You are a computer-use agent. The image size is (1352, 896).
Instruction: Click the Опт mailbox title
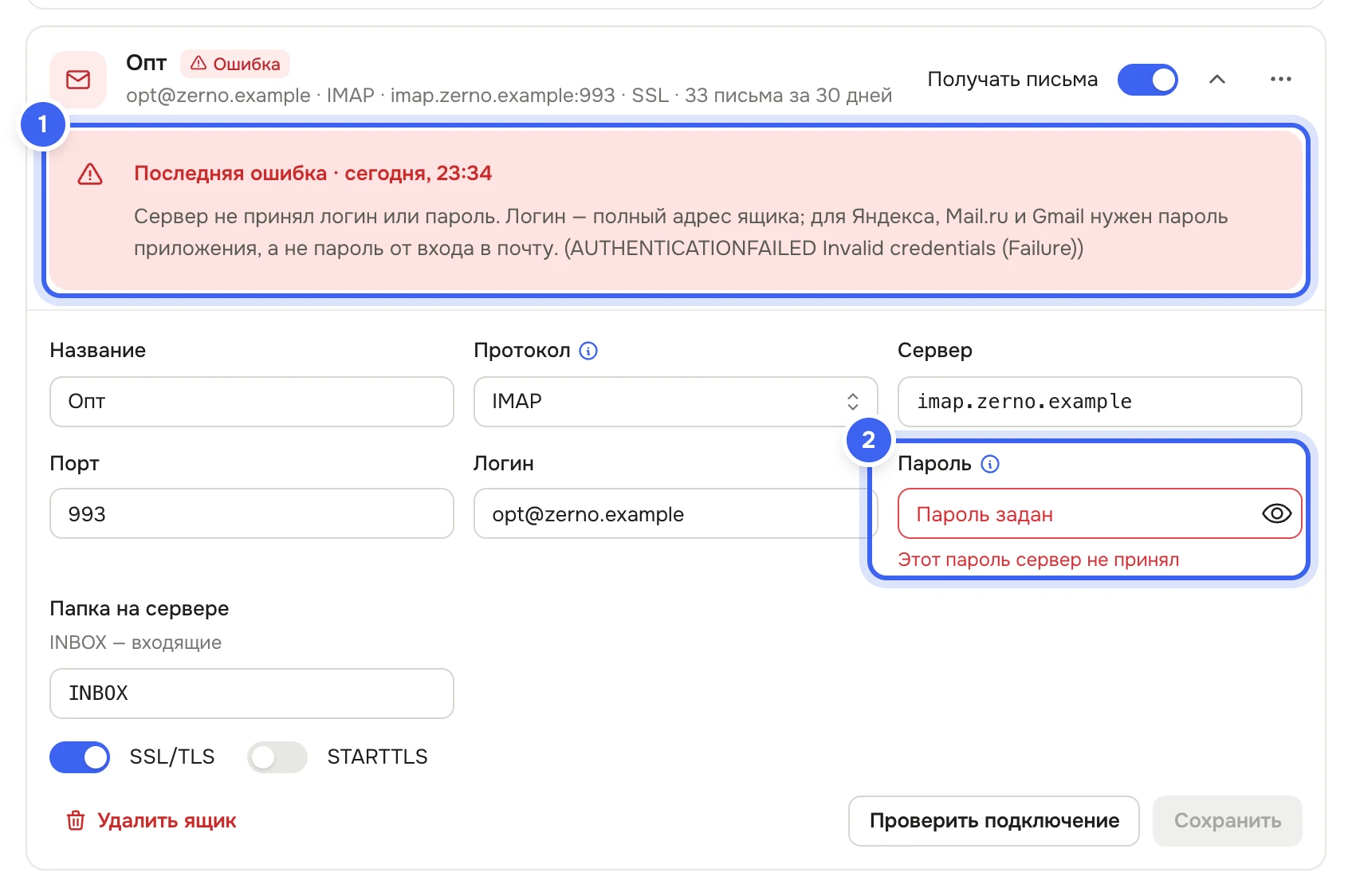click(x=146, y=63)
